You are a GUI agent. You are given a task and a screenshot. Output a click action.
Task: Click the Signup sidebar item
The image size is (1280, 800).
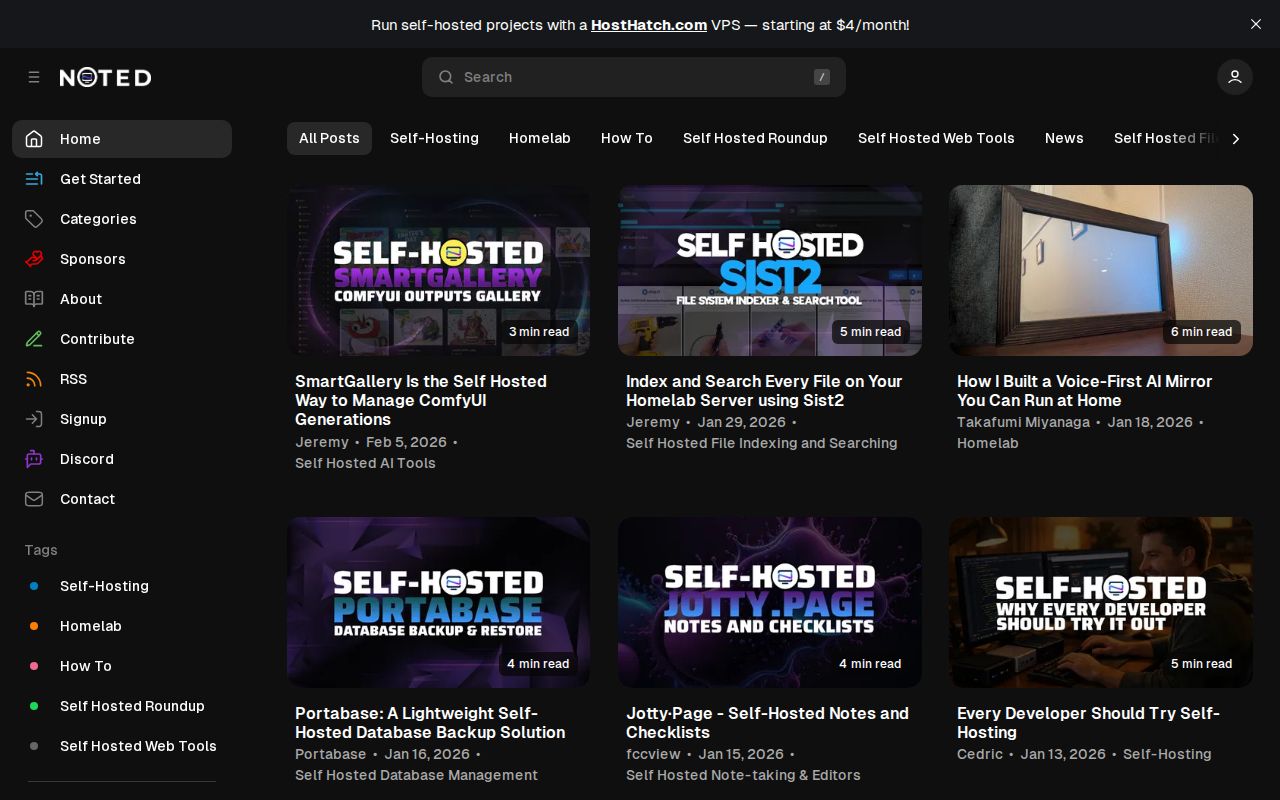point(83,419)
